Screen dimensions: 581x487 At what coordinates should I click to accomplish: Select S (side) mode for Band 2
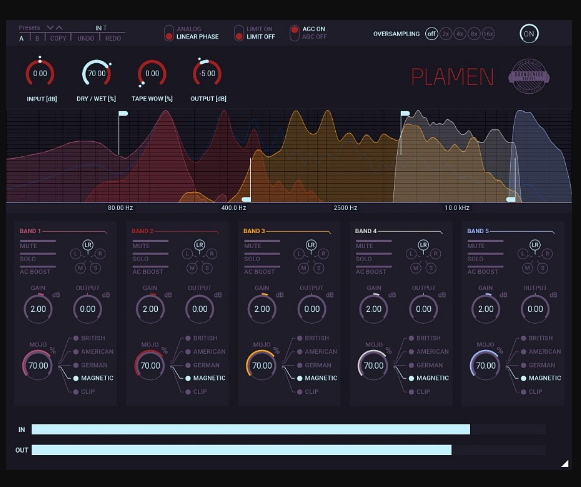(x=208, y=268)
